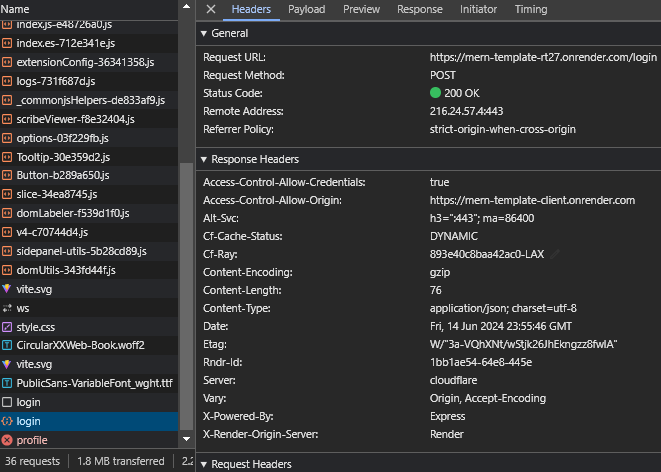Click the script icon beside domUtils-343fd44f.js
Image resolution: width=661 pixels, height=472 pixels.
click(7, 270)
